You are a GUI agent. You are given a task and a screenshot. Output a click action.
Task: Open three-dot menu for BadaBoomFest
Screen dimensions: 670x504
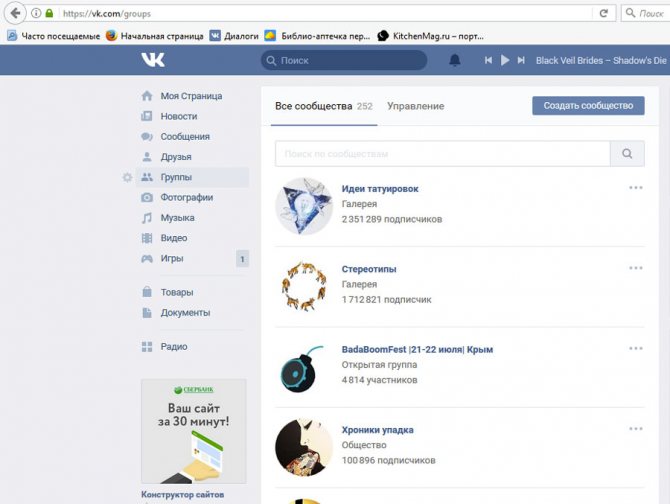[635, 348]
